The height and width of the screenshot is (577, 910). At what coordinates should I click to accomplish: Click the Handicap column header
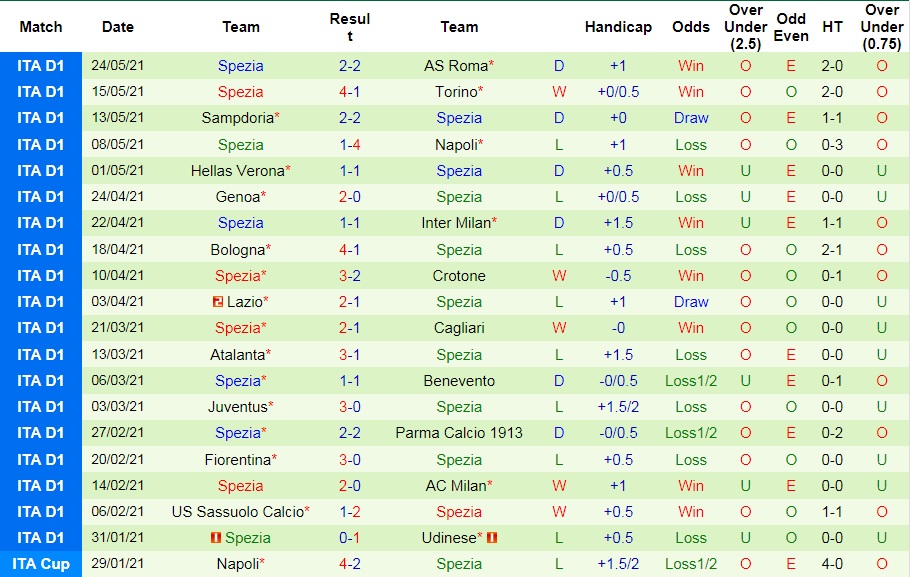tap(618, 27)
